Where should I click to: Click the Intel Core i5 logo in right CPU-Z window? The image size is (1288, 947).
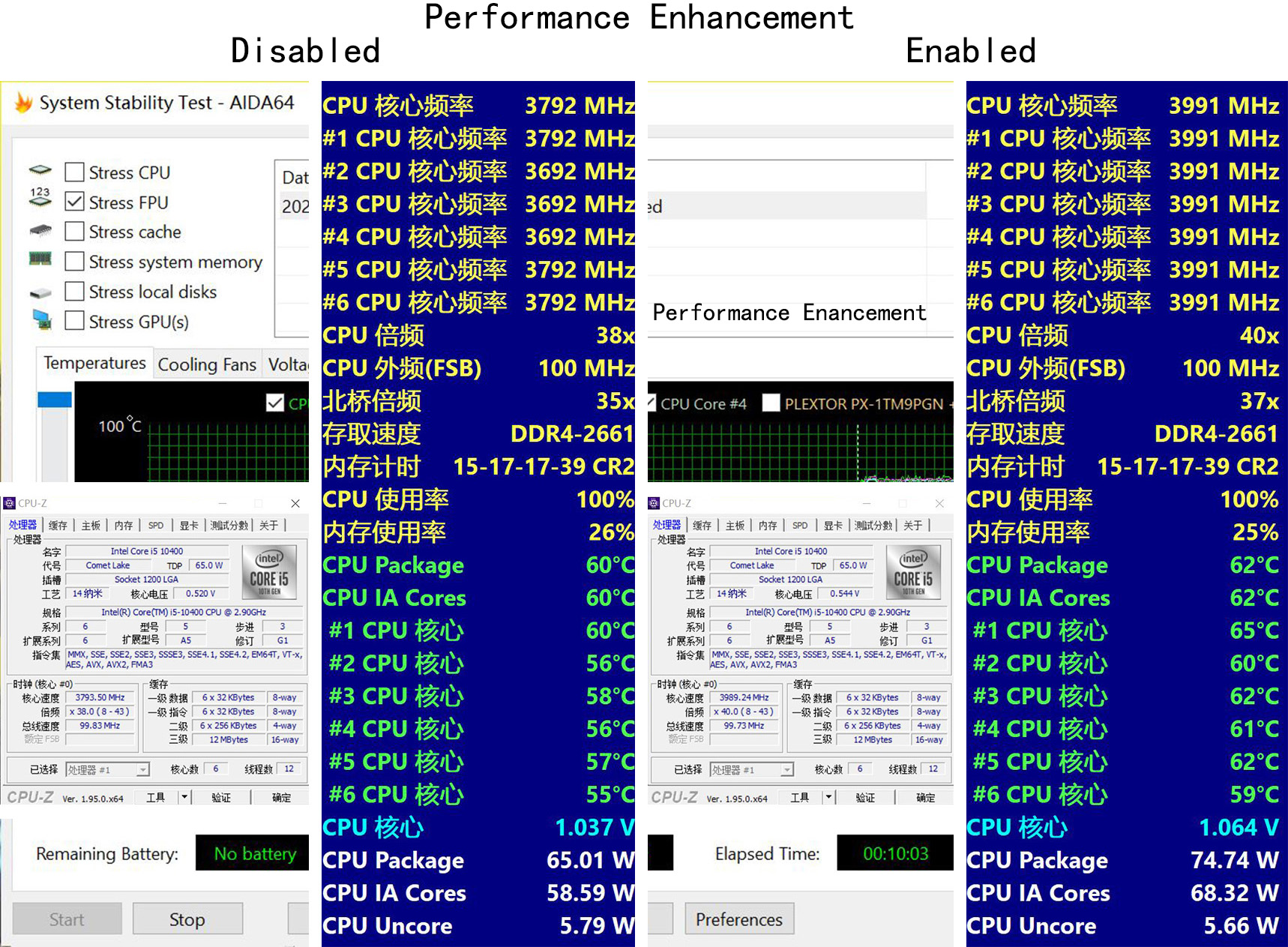[913, 571]
